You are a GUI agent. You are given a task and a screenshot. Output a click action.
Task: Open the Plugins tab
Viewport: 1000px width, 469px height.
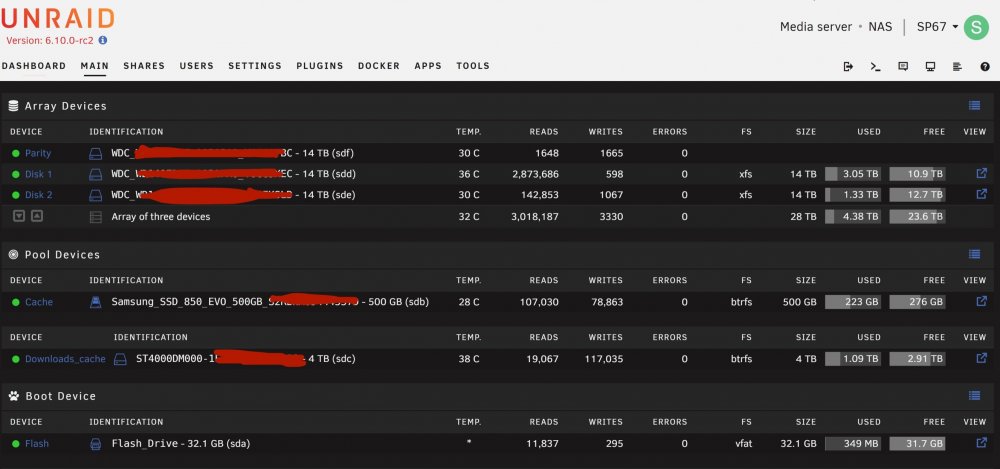click(x=320, y=66)
